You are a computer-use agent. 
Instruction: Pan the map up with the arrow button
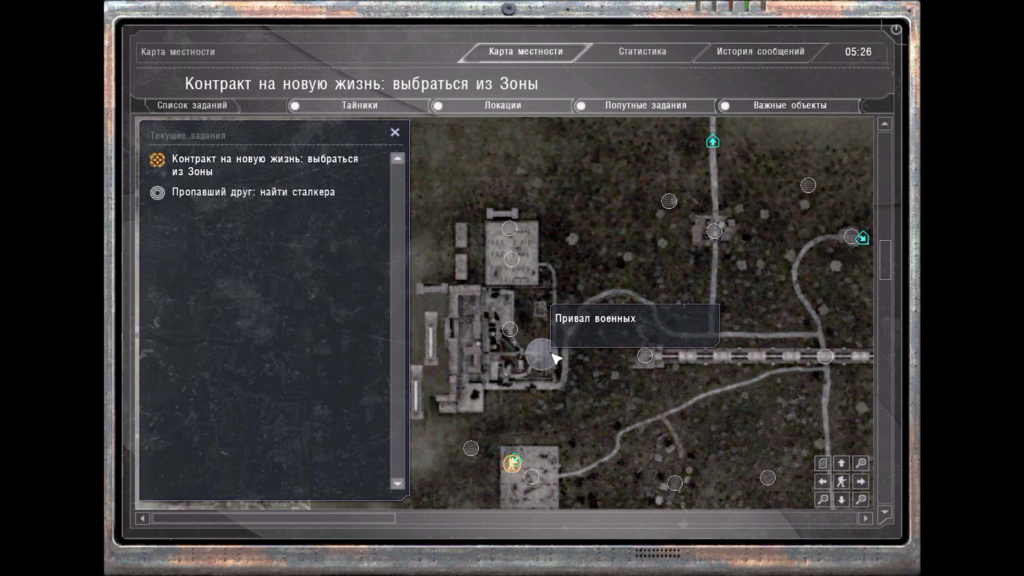point(842,463)
